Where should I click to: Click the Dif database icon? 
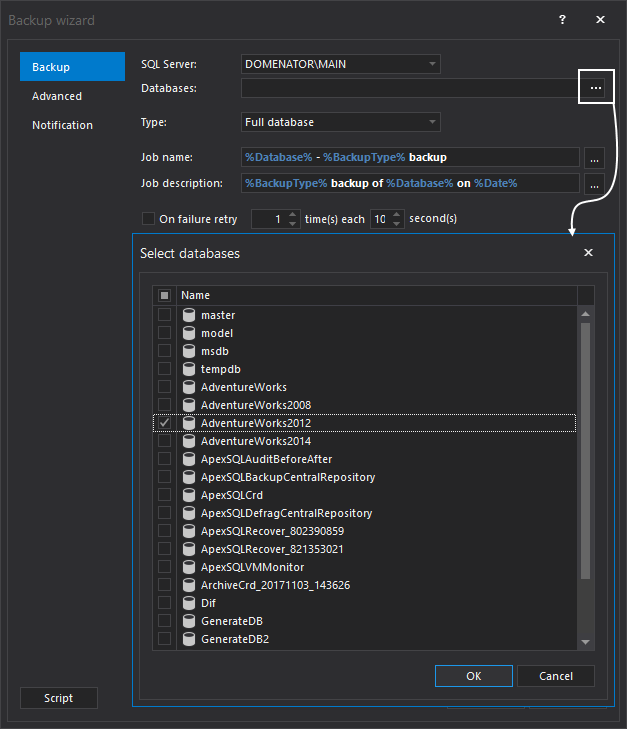[189, 603]
